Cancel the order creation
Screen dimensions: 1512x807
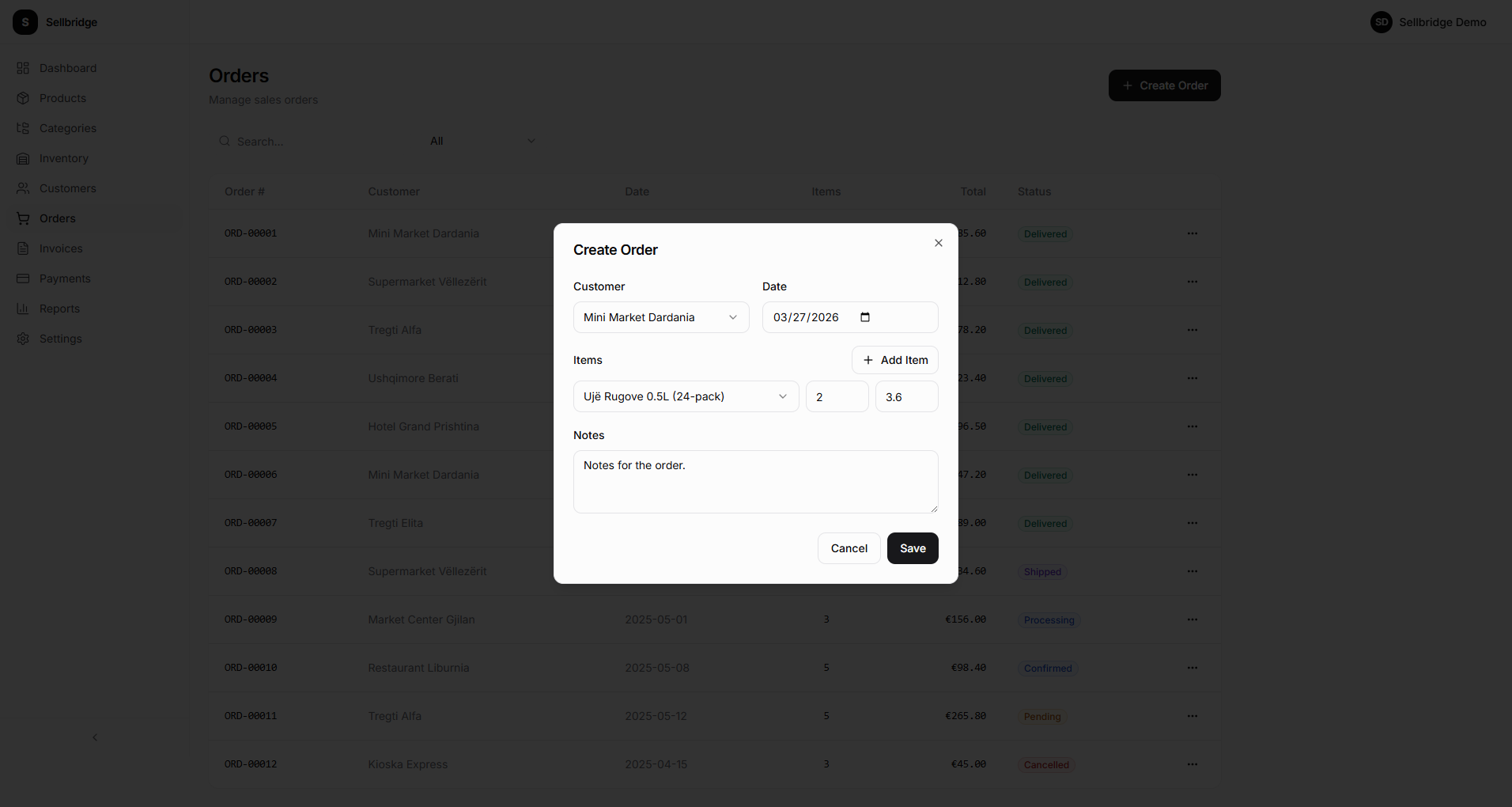[x=849, y=548]
